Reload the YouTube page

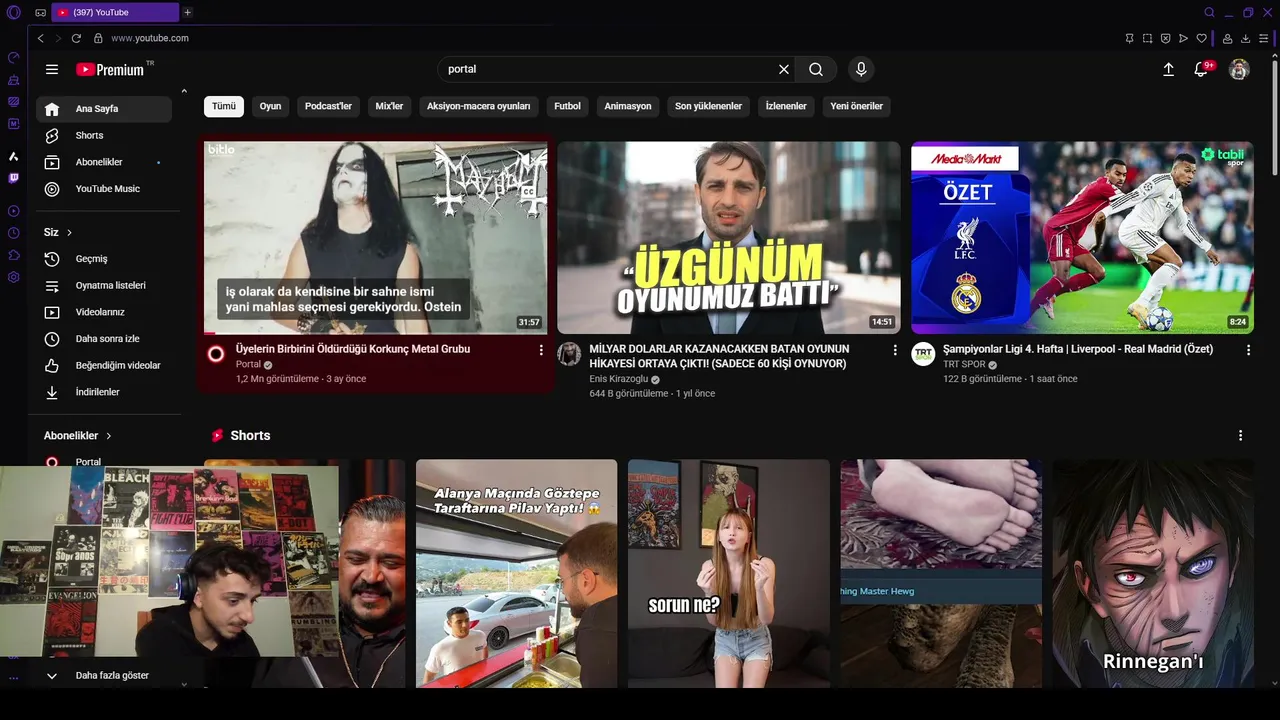pyautogui.click(x=76, y=38)
